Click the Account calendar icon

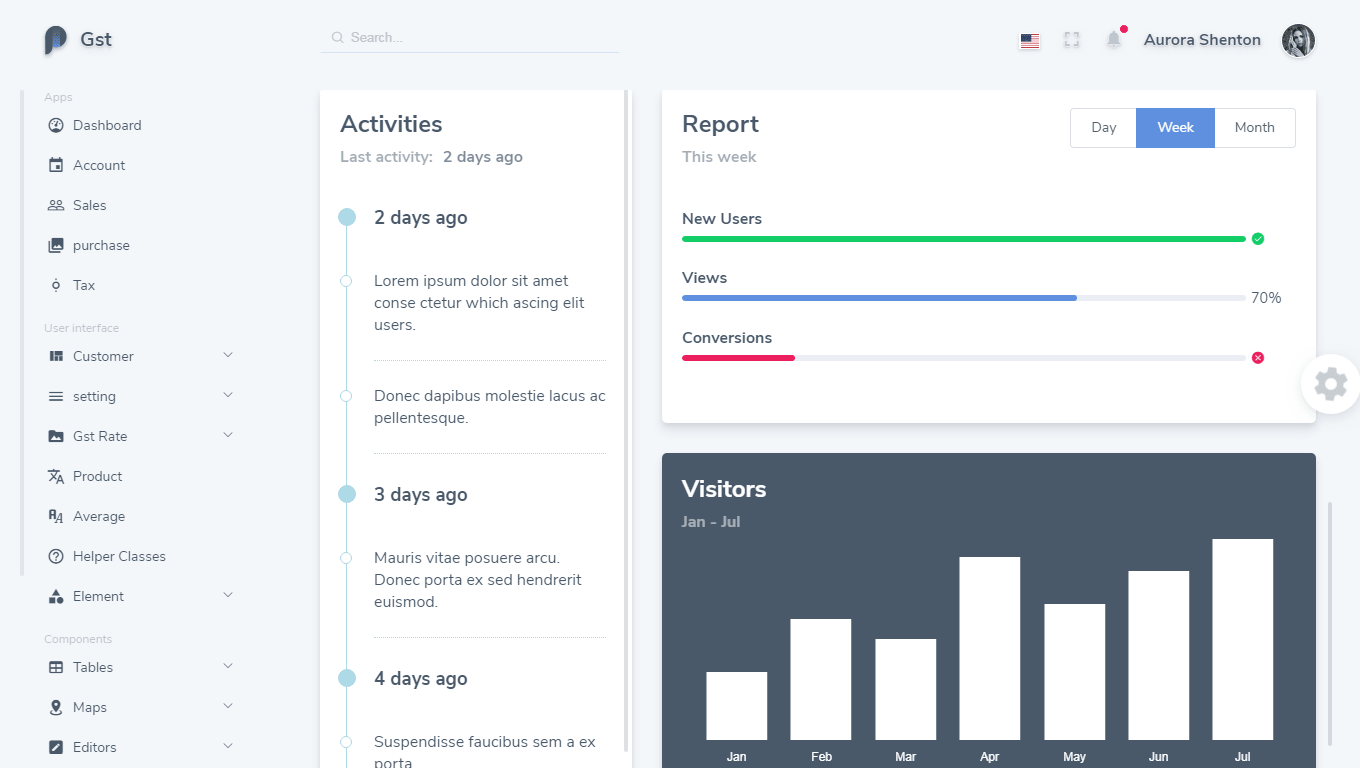point(56,165)
